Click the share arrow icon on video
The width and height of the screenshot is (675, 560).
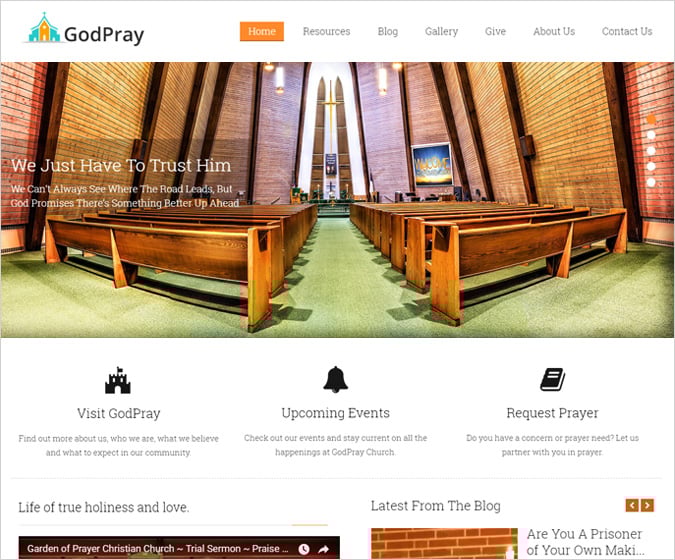(323, 549)
